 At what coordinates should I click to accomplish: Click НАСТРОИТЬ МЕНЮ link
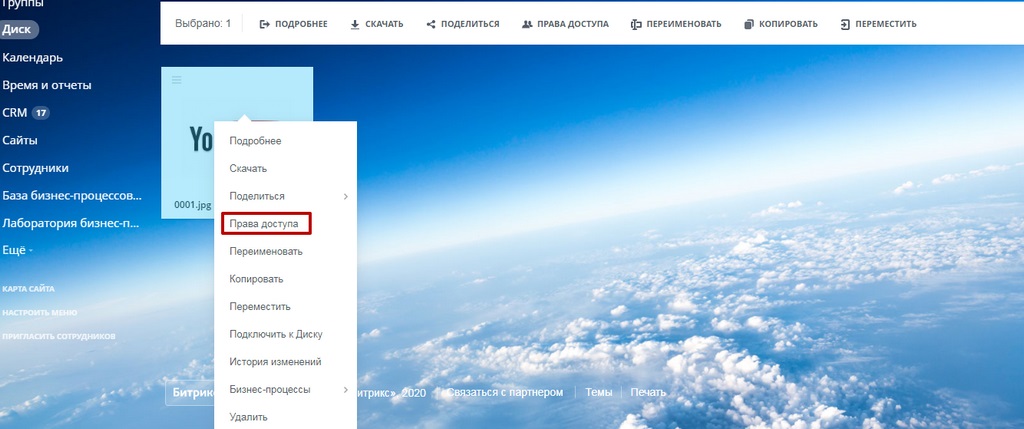point(40,313)
